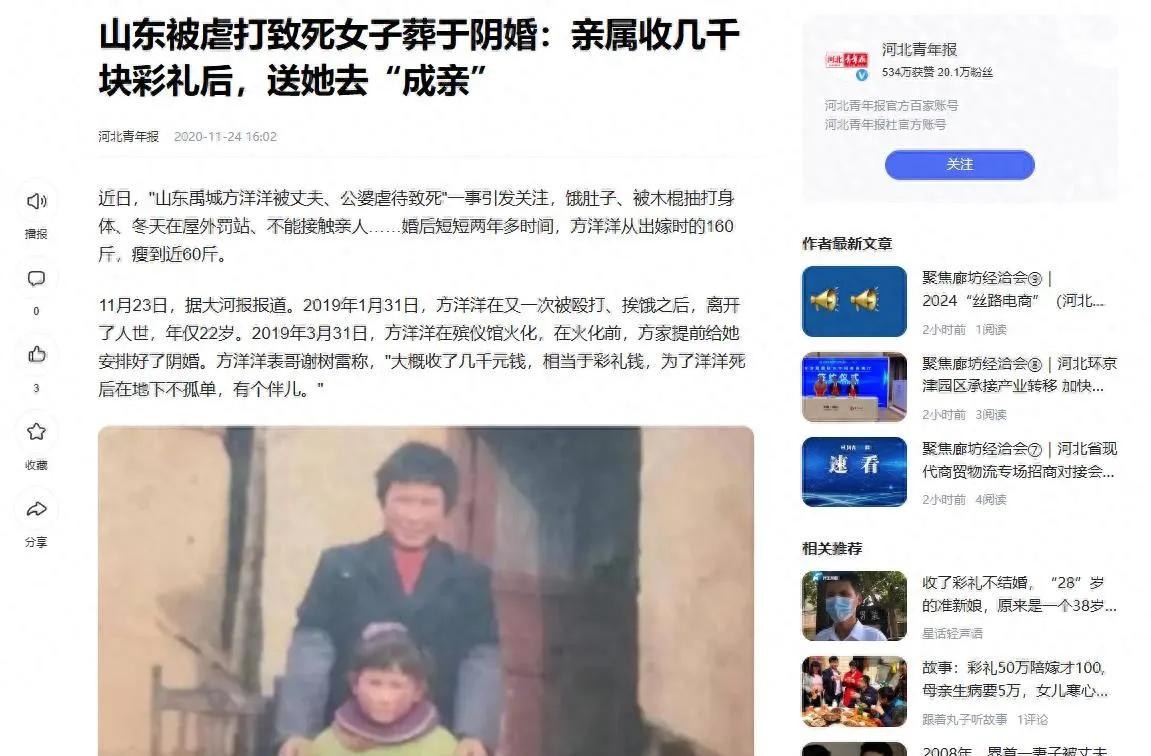The height and width of the screenshot is (756, 1151).
Task: Like the article with thumbs-up icon
Action: [x=36, y=355]
